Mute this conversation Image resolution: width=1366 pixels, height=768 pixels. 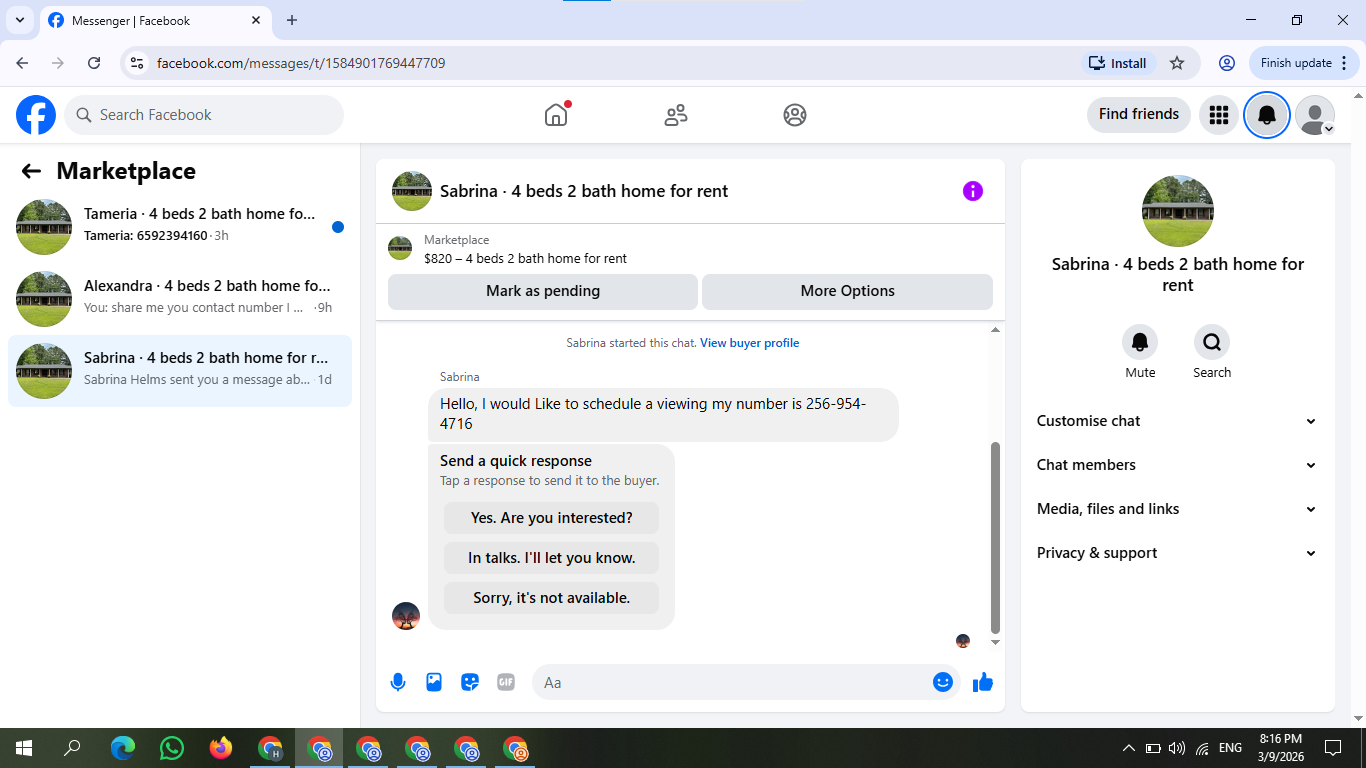pyautogui.click(x=1140, y=343)
